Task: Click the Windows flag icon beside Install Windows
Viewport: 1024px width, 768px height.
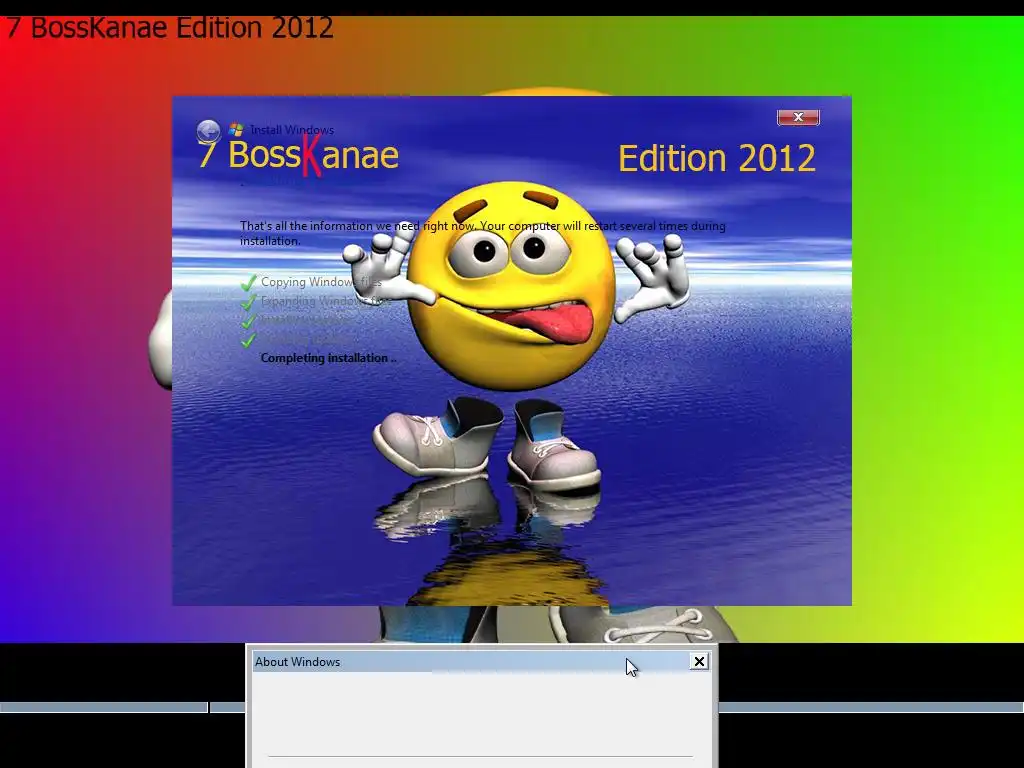Action: (x=236, y=129)
